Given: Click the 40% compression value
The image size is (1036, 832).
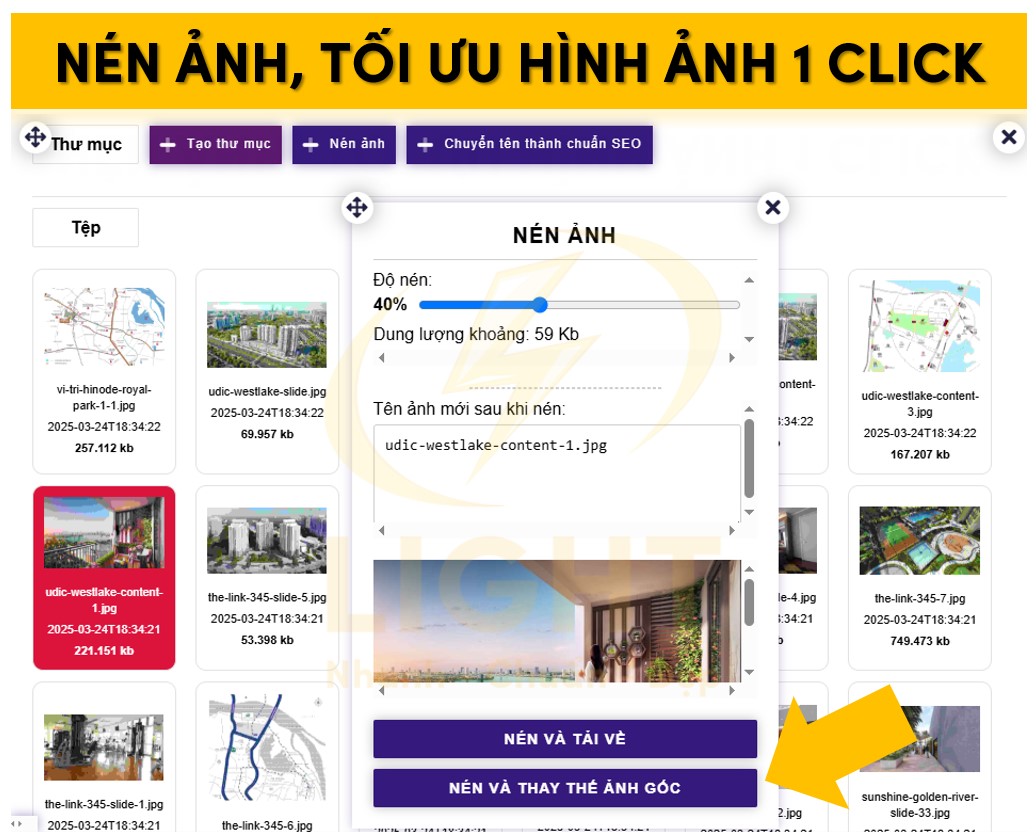Looking at the screenshot, I should pyautogui.click(x=390, y=305).
